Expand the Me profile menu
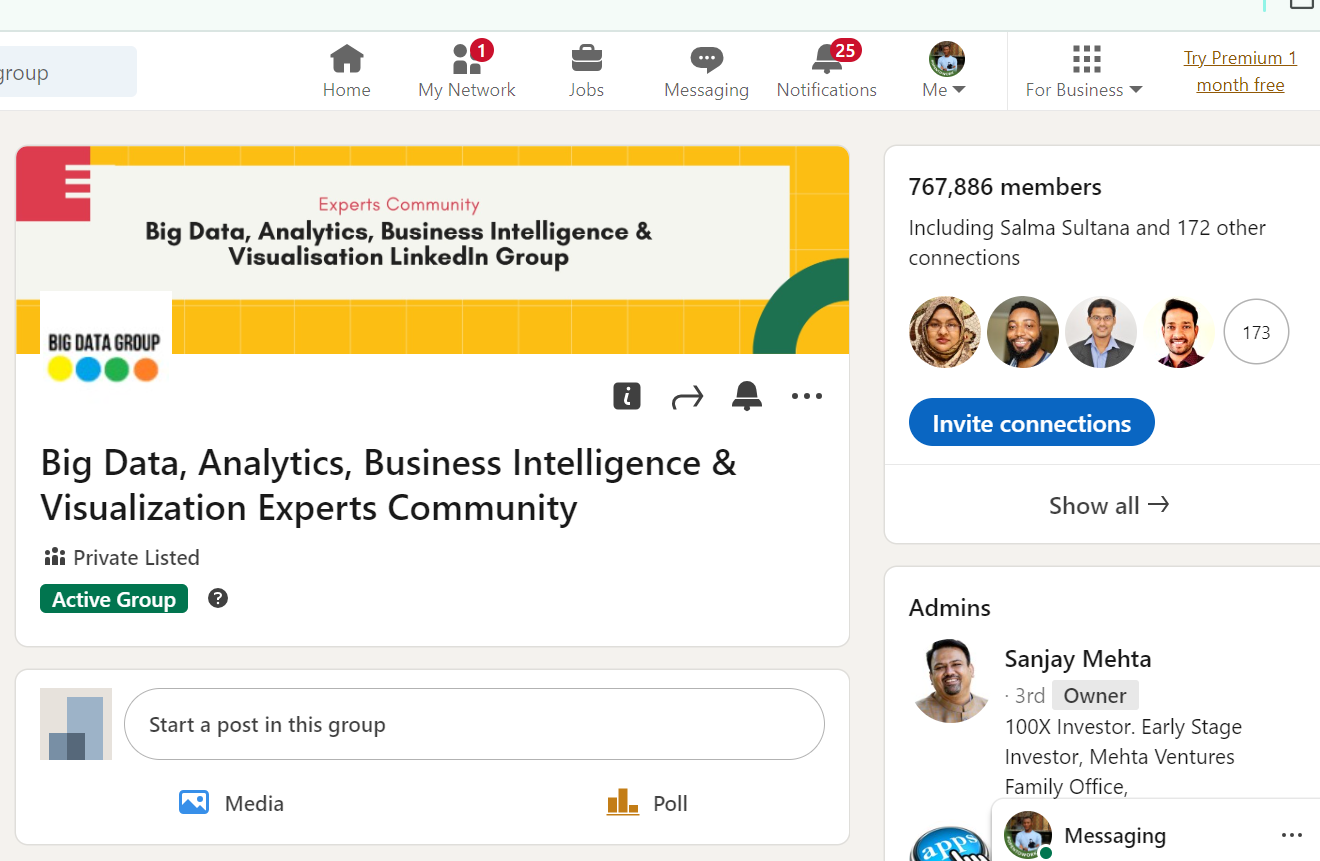Image resolution: width=1320 pixels, height=861 pixels. tap(945, 70)
